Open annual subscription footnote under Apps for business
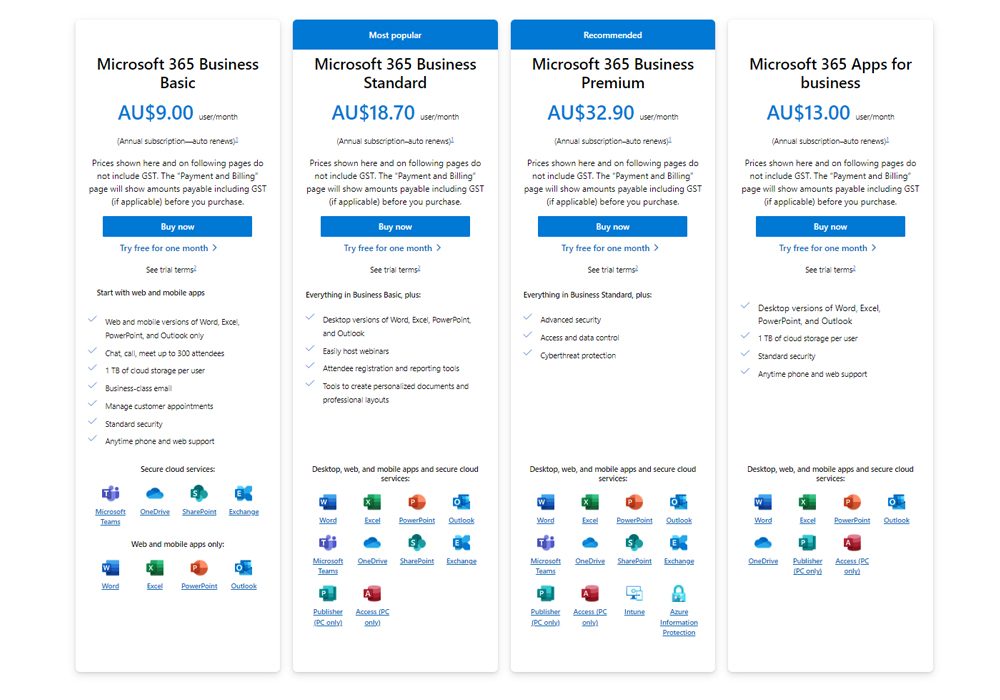1000x700 pixels. tap(888, 139)
